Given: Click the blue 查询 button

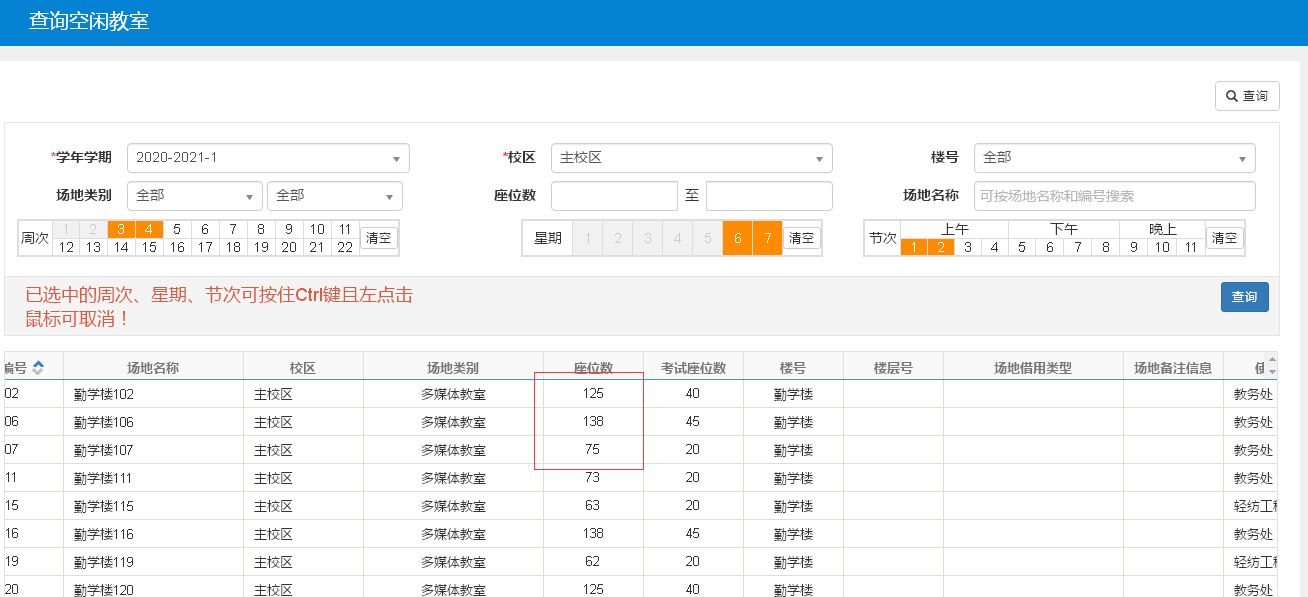Looking at the screenshot, I should click(x=1244, y=297).
